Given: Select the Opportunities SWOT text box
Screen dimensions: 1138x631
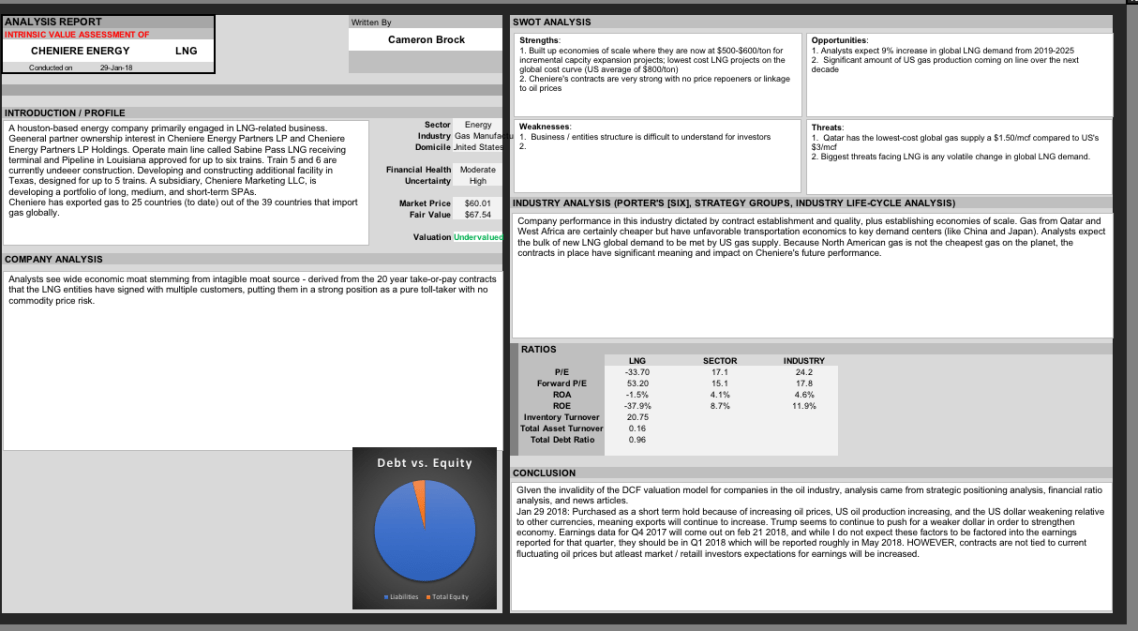Looking at the screenshot, I should click(x=958, y=75).
